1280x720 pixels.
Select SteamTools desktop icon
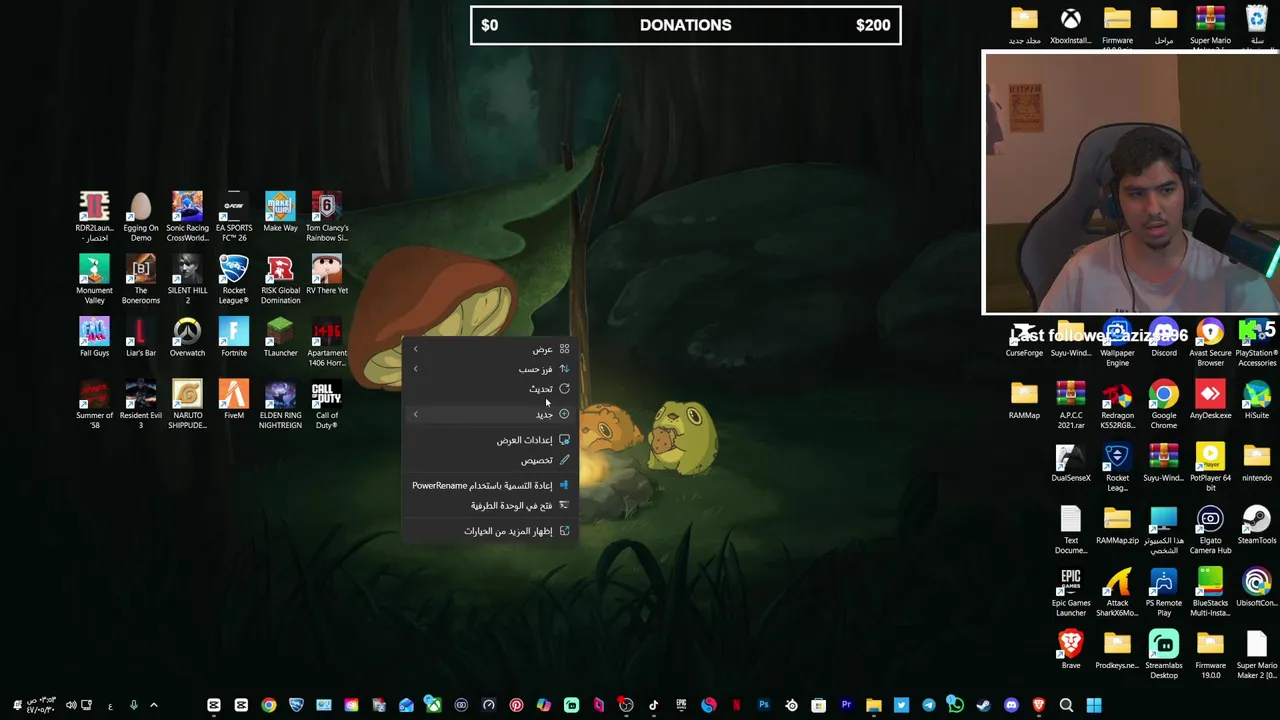tap(1257, 525)
